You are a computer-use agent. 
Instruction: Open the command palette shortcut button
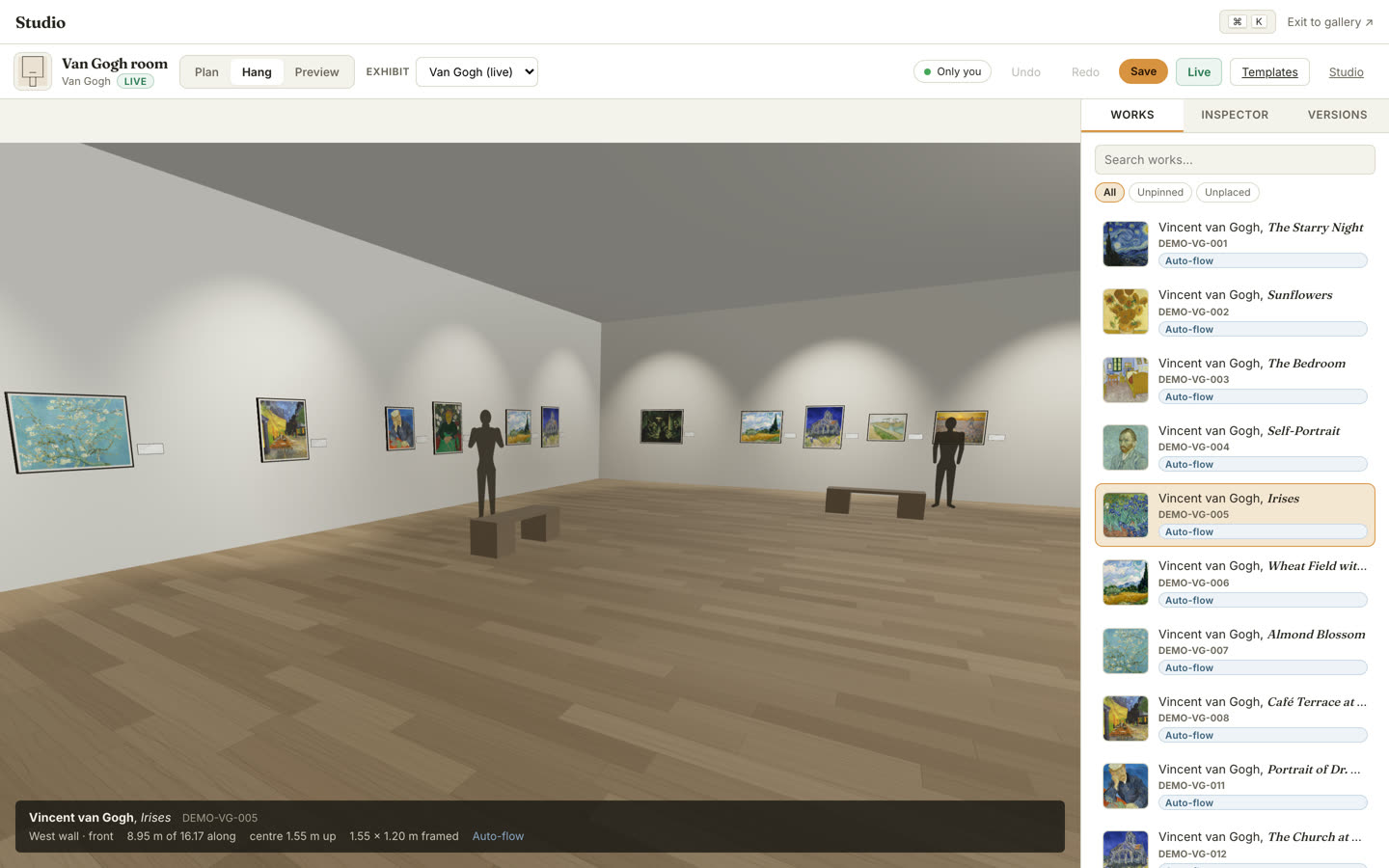click(x=1247, y=21)
